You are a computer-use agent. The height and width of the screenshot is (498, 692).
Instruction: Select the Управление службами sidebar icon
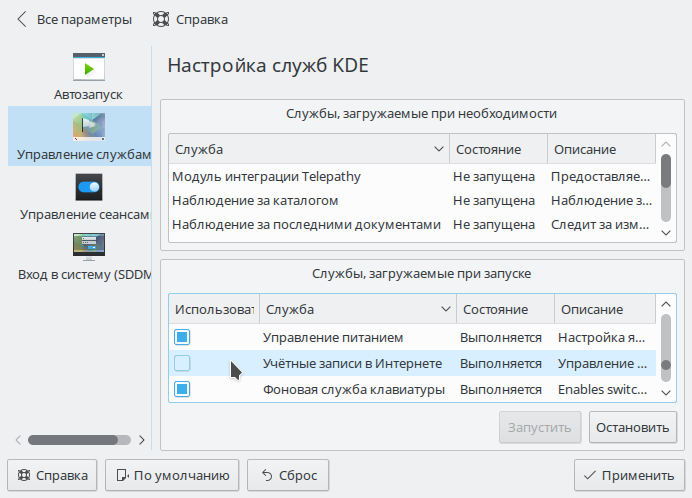[89, 127]
